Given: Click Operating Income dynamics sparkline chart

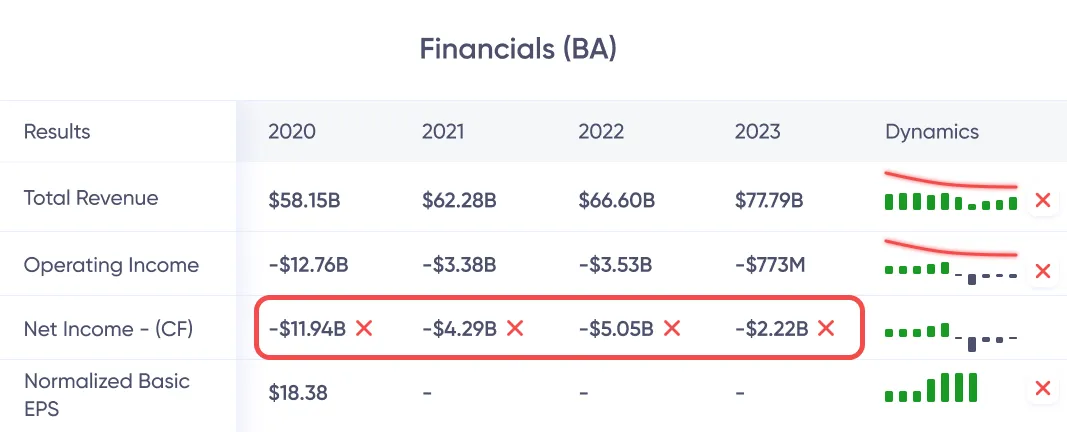Looking at the screenshot, I should (950, 270).
